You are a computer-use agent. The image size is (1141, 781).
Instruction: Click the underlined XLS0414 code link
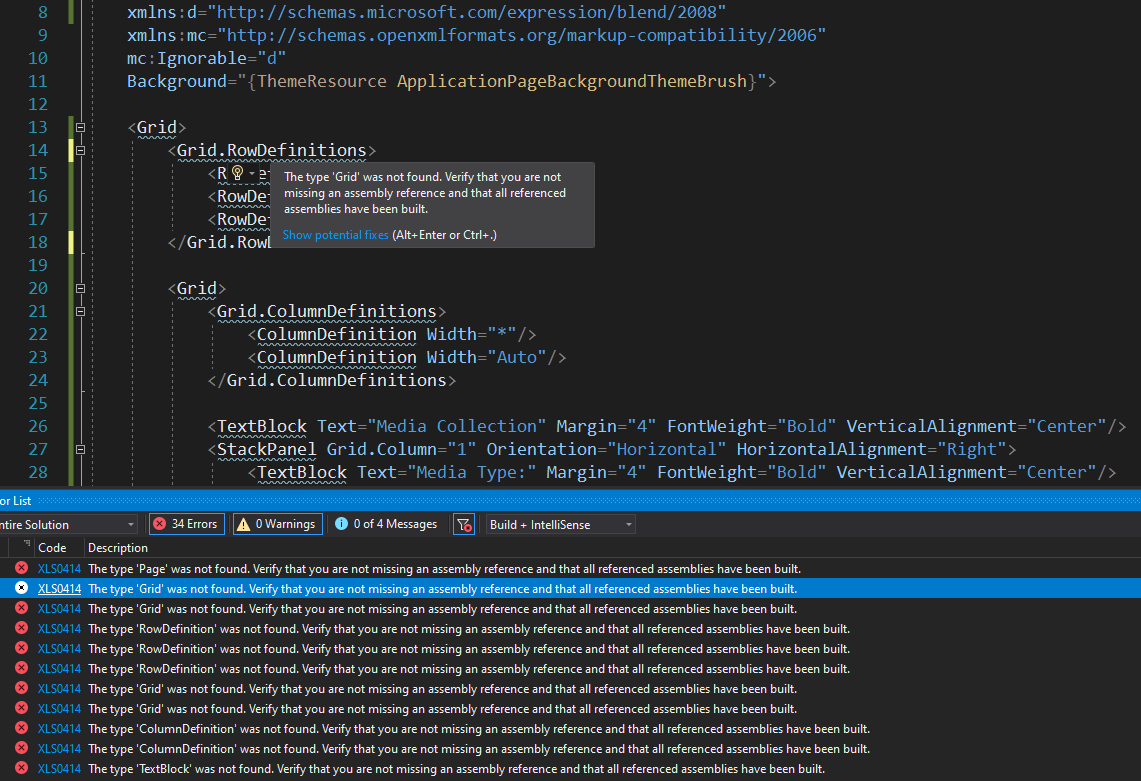click(59, 588)
